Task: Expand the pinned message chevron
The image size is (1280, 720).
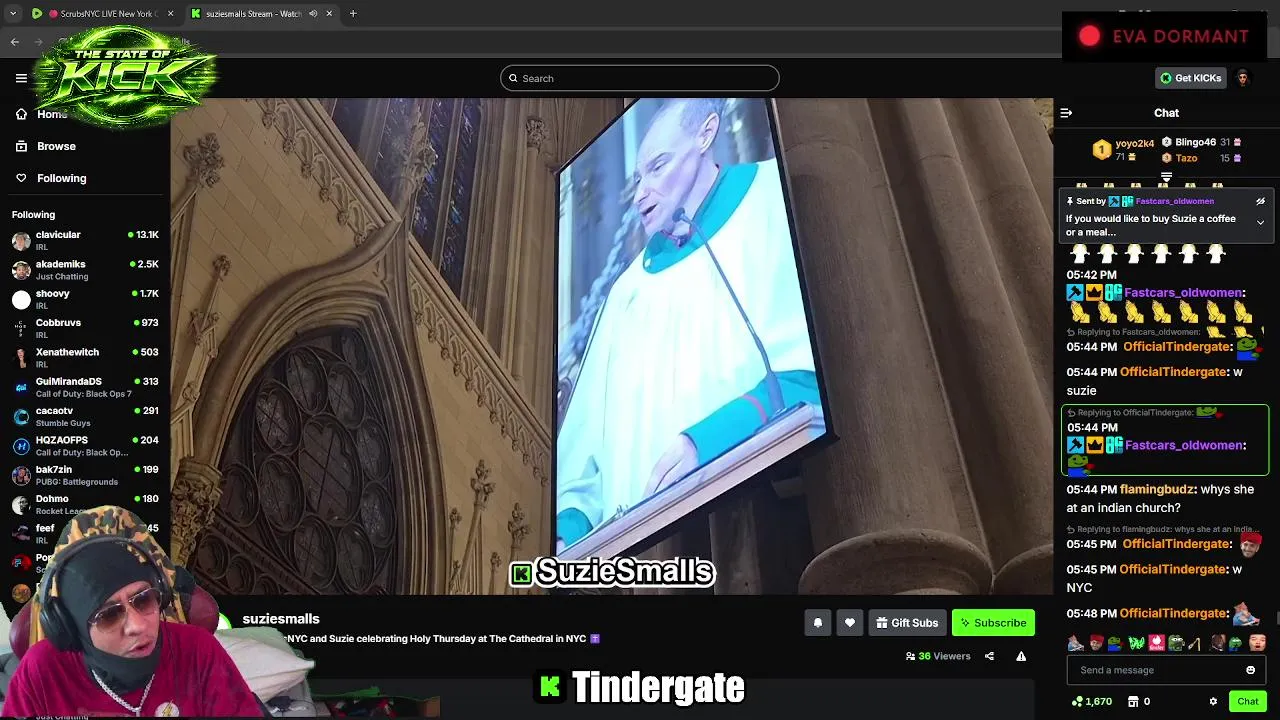Action: (x=1260, y=222)
